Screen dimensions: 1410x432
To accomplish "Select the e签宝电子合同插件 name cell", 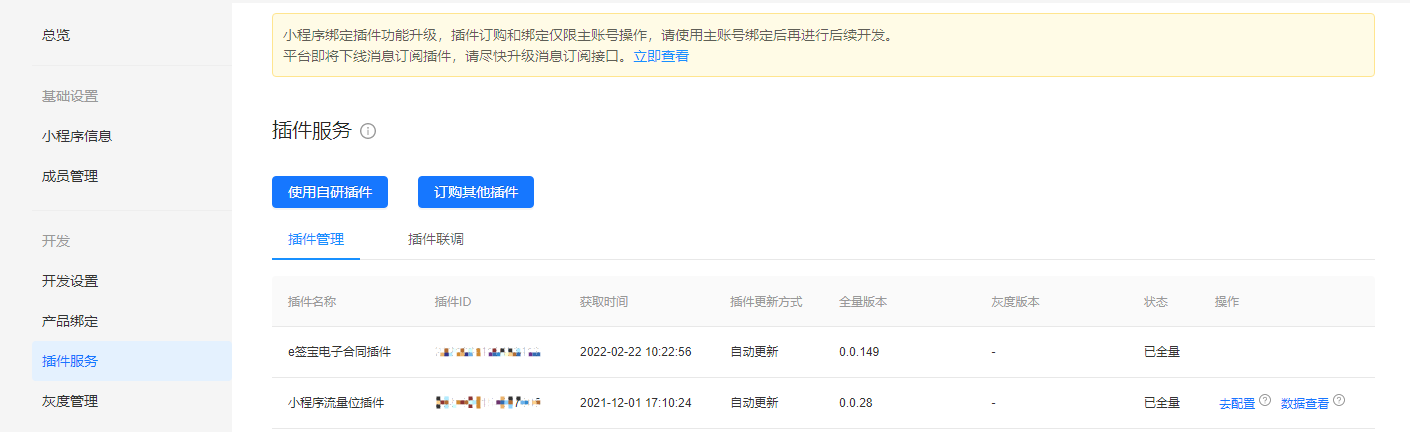I will click(339, 352).
